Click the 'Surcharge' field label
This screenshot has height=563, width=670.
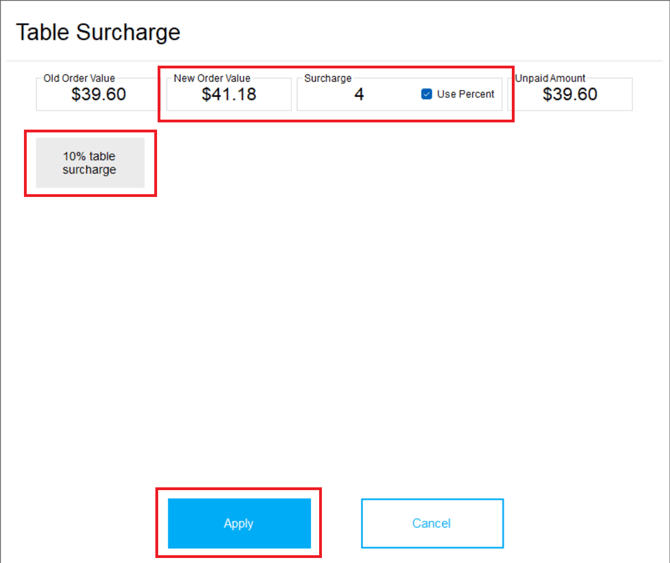pos(328,79)
